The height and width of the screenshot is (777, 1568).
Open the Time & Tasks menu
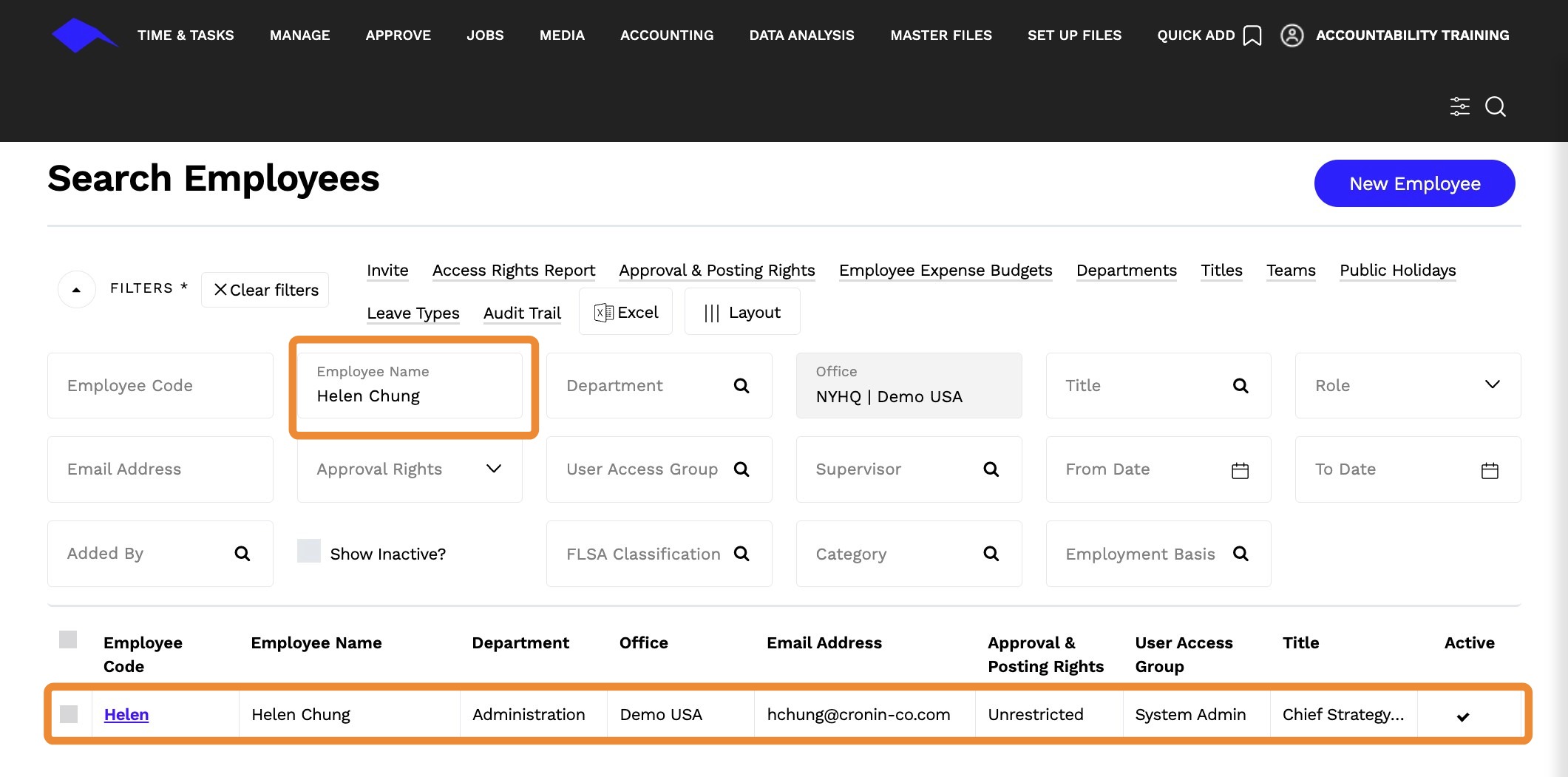coord(186,35)
